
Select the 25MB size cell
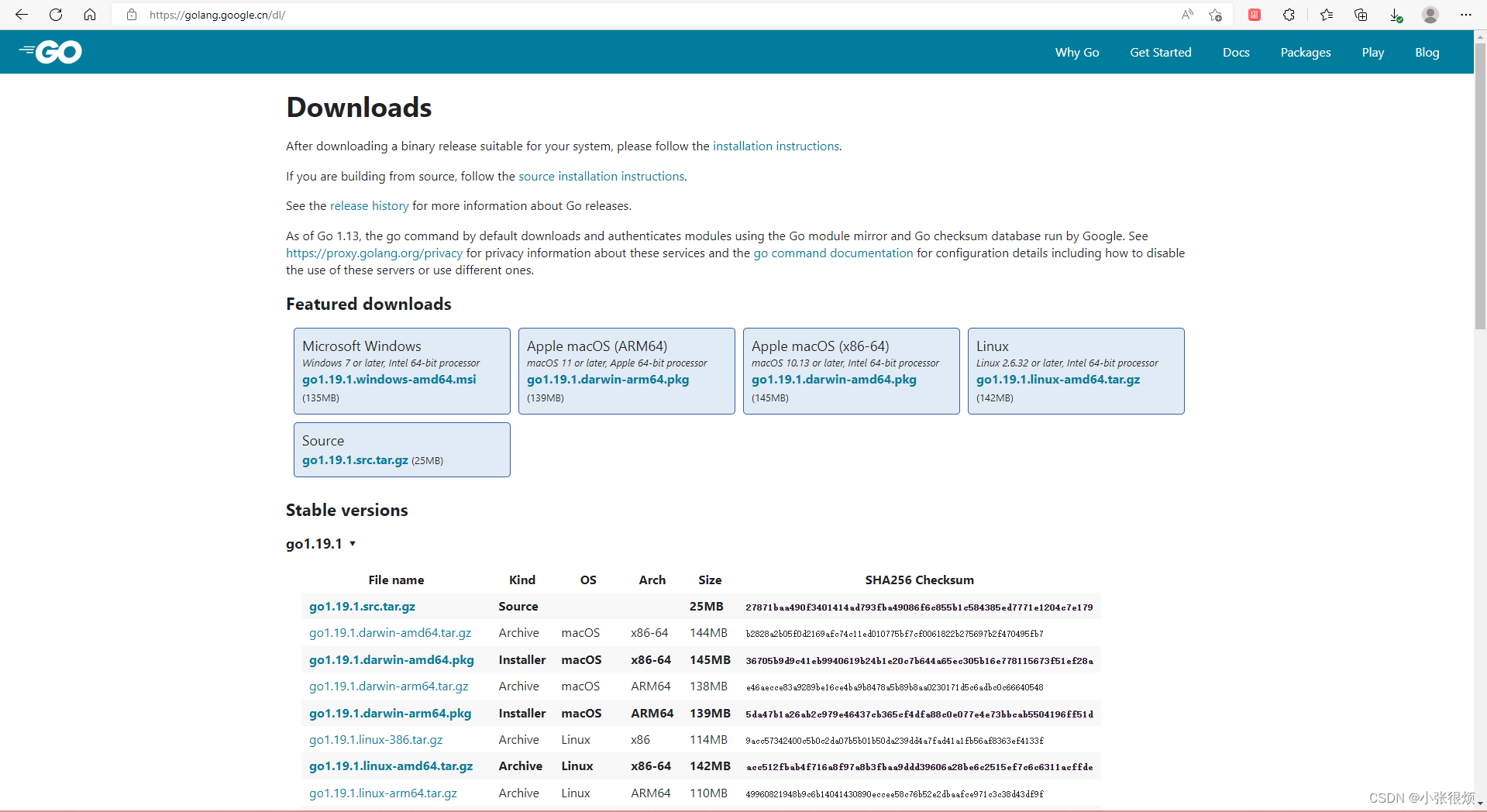tap(707, 607)
